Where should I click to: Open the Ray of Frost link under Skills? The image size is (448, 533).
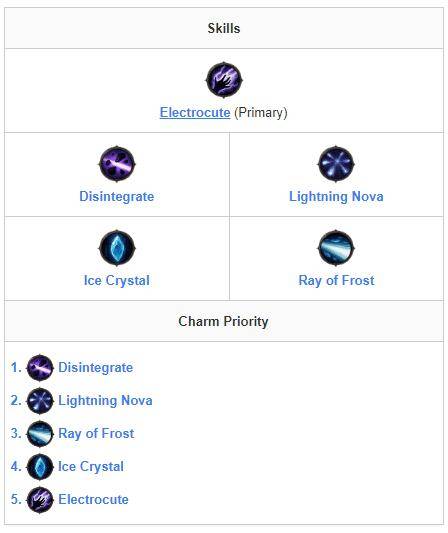337,281
